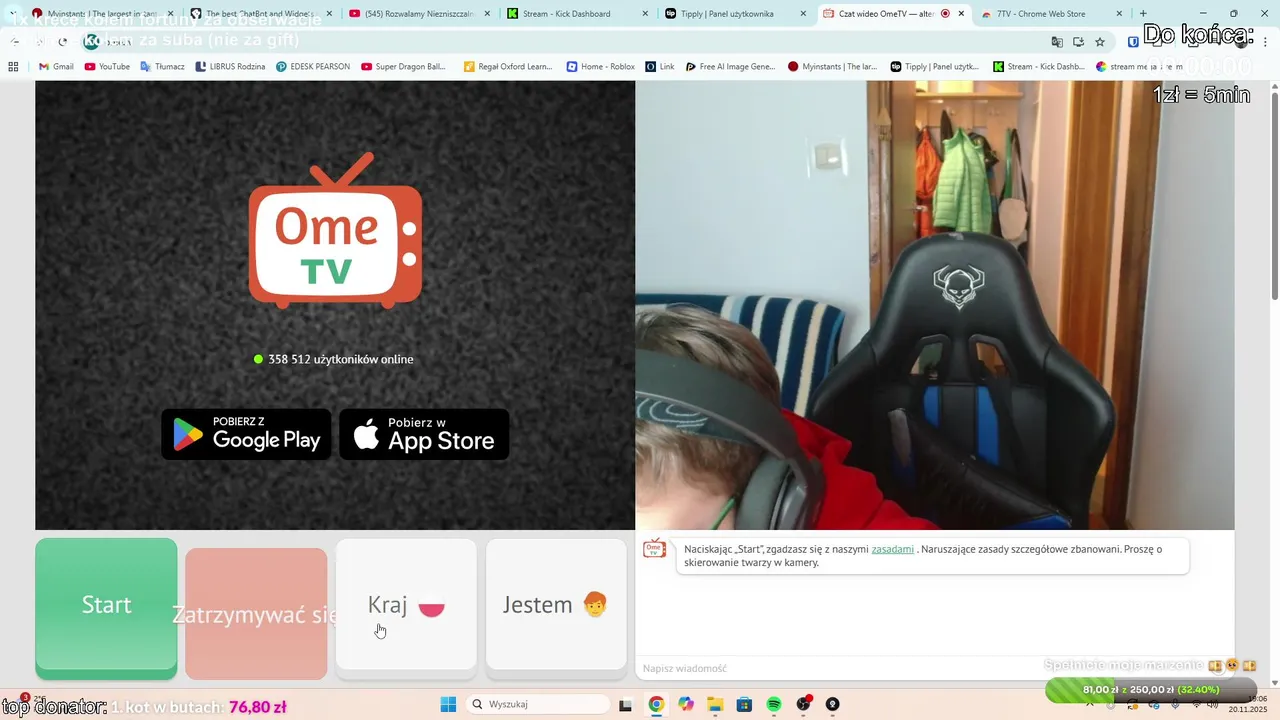Open the Link bookmark
The image size is (1280, 720).
point(660,67)
